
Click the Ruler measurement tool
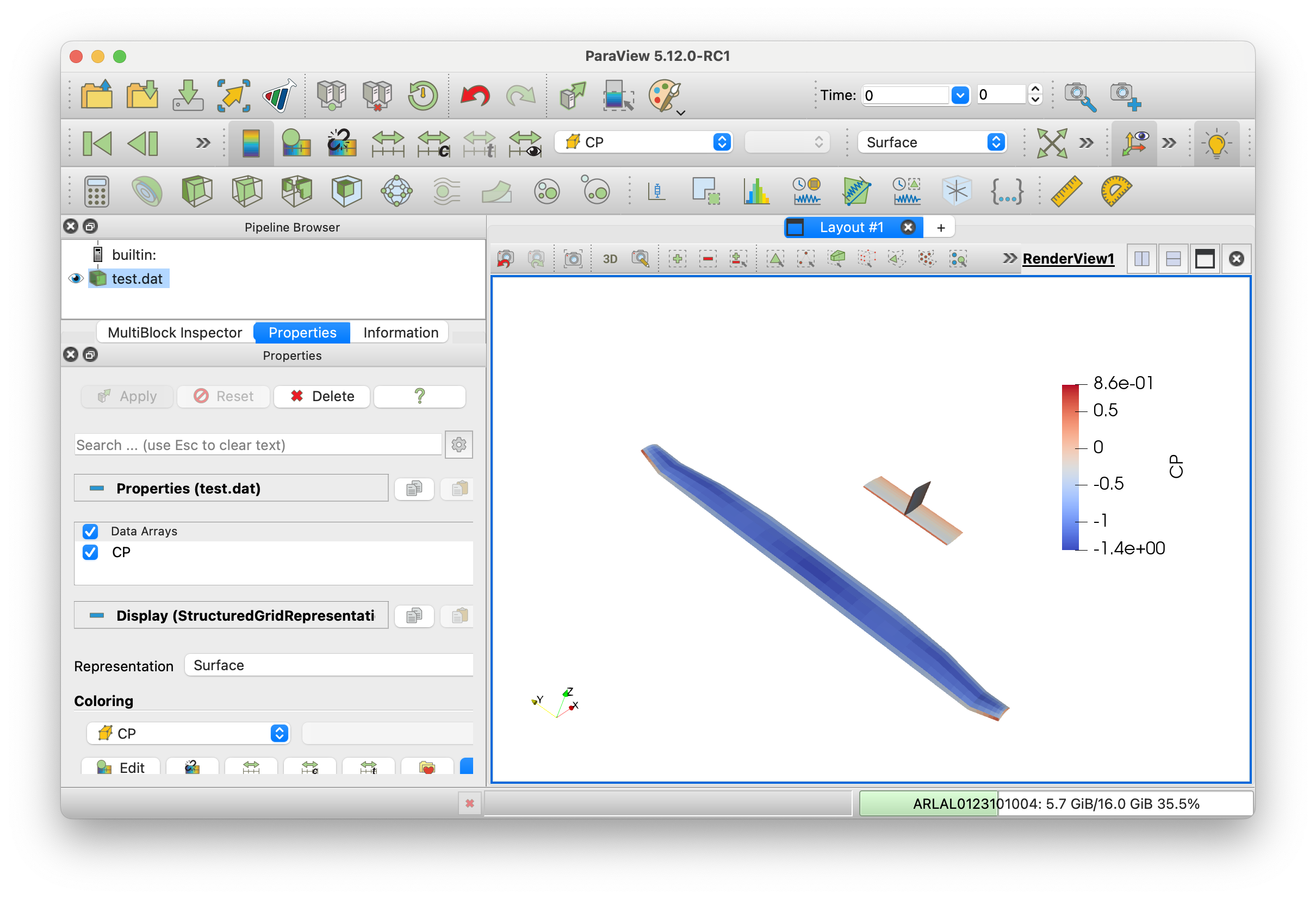tap(1066, 191)
